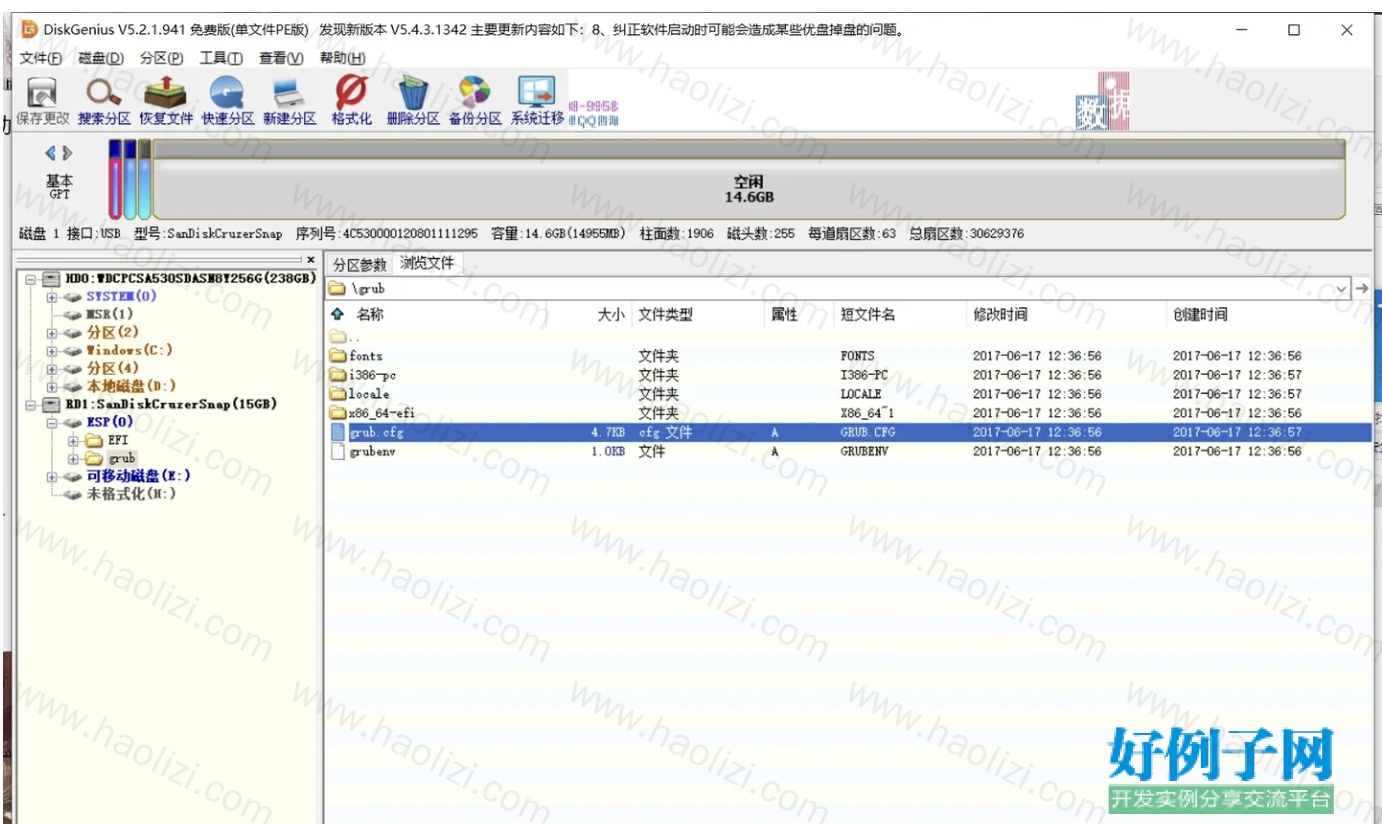
Task: Collapse the HD0 disk node
Action: coord(30,278)
